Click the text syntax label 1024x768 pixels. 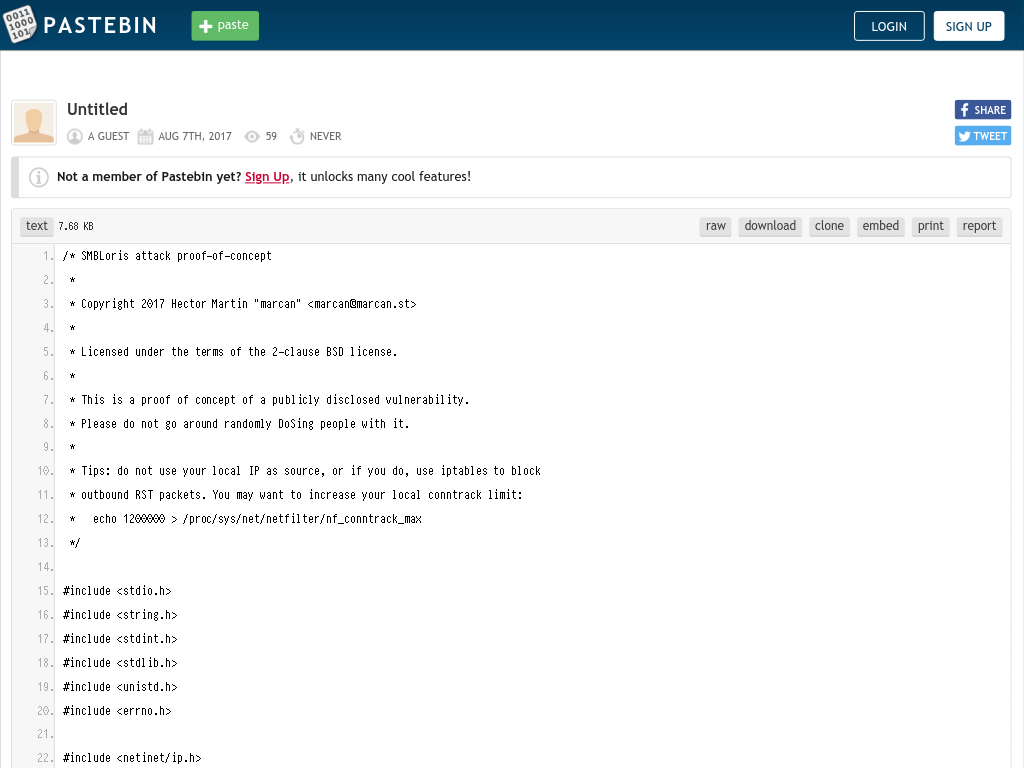(37, 226)
